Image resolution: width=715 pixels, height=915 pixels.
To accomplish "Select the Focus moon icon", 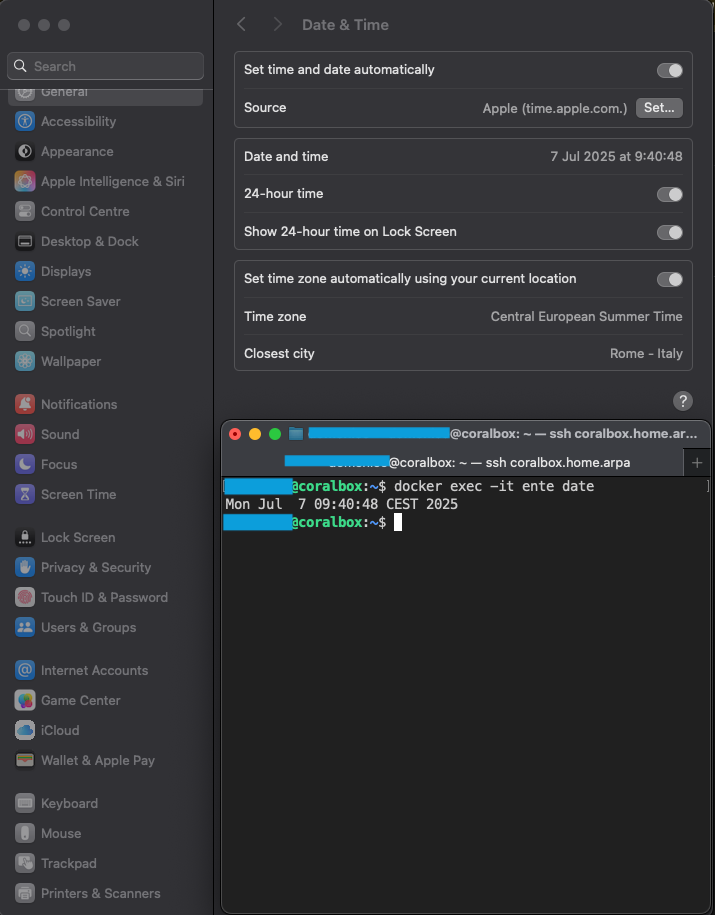I will pyautogui.click(x=25, y=465).
